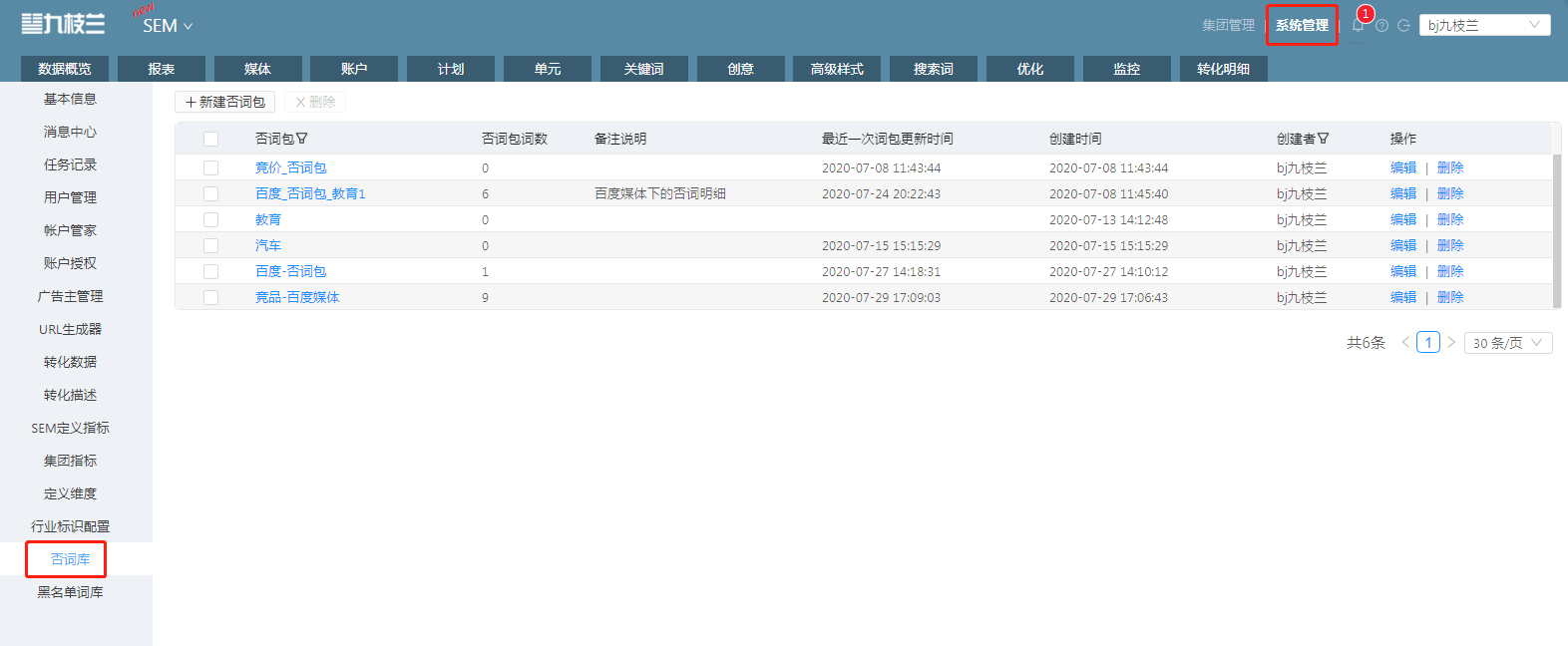Go to the next page arrow
Image resolution: width=1568 pixels, height=646 pixels.
tap(1451, 342)
